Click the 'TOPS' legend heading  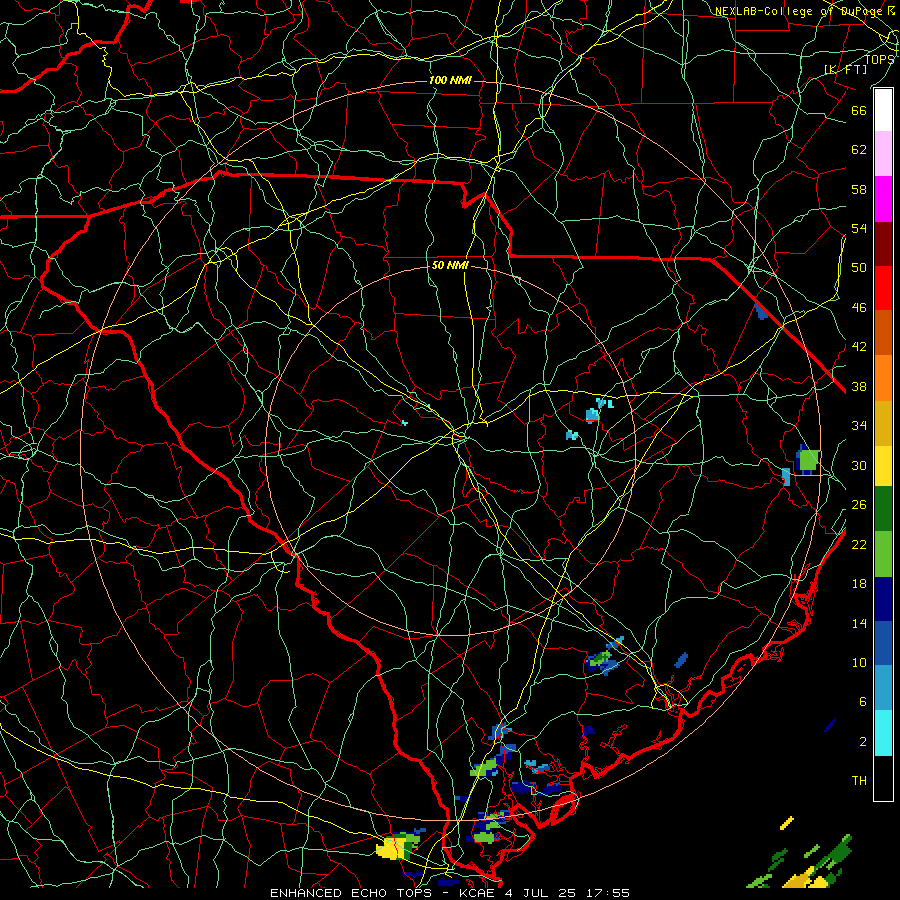pyautogui.click(x=879, y=59)
